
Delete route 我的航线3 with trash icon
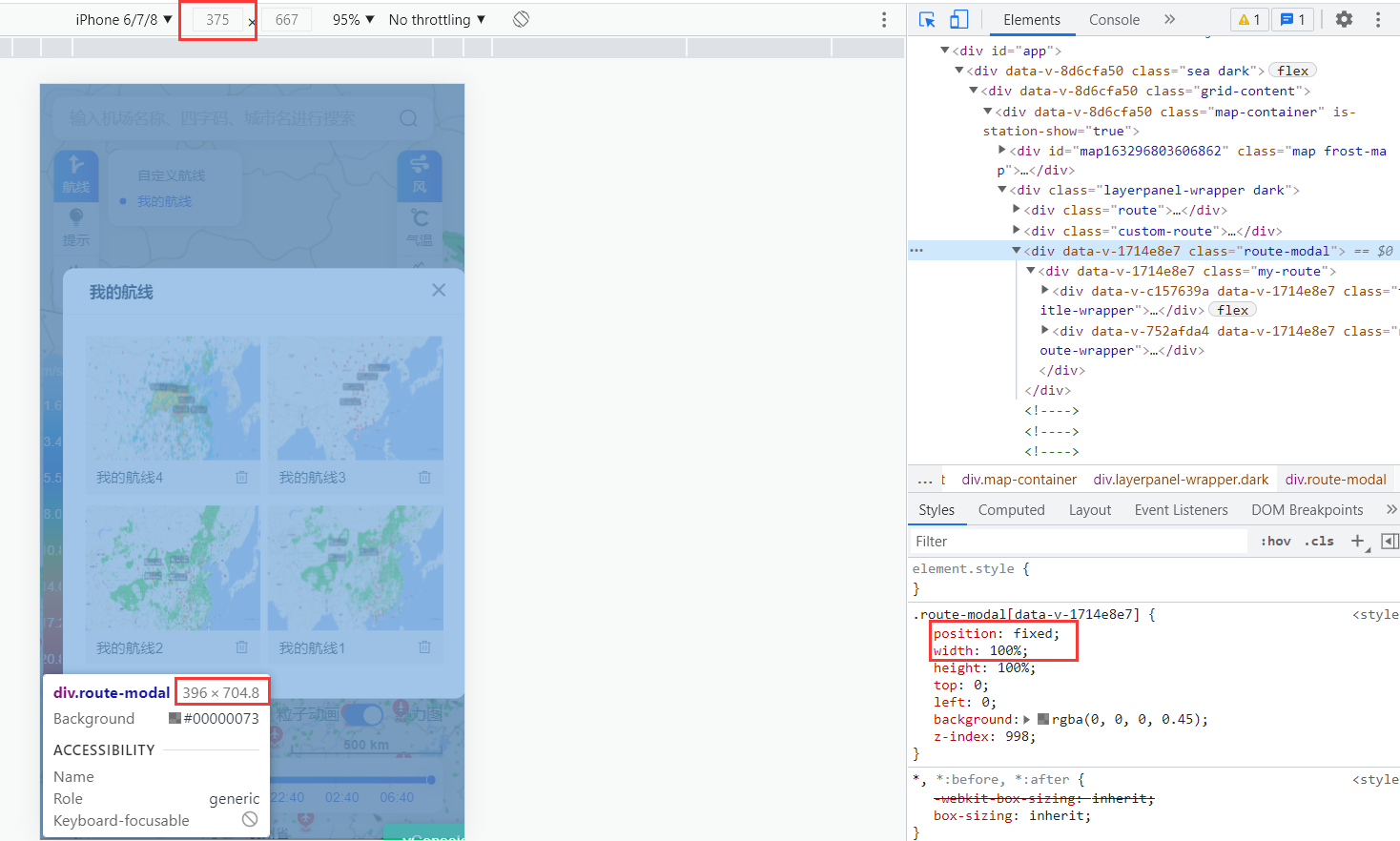click(x=424, y=477)
